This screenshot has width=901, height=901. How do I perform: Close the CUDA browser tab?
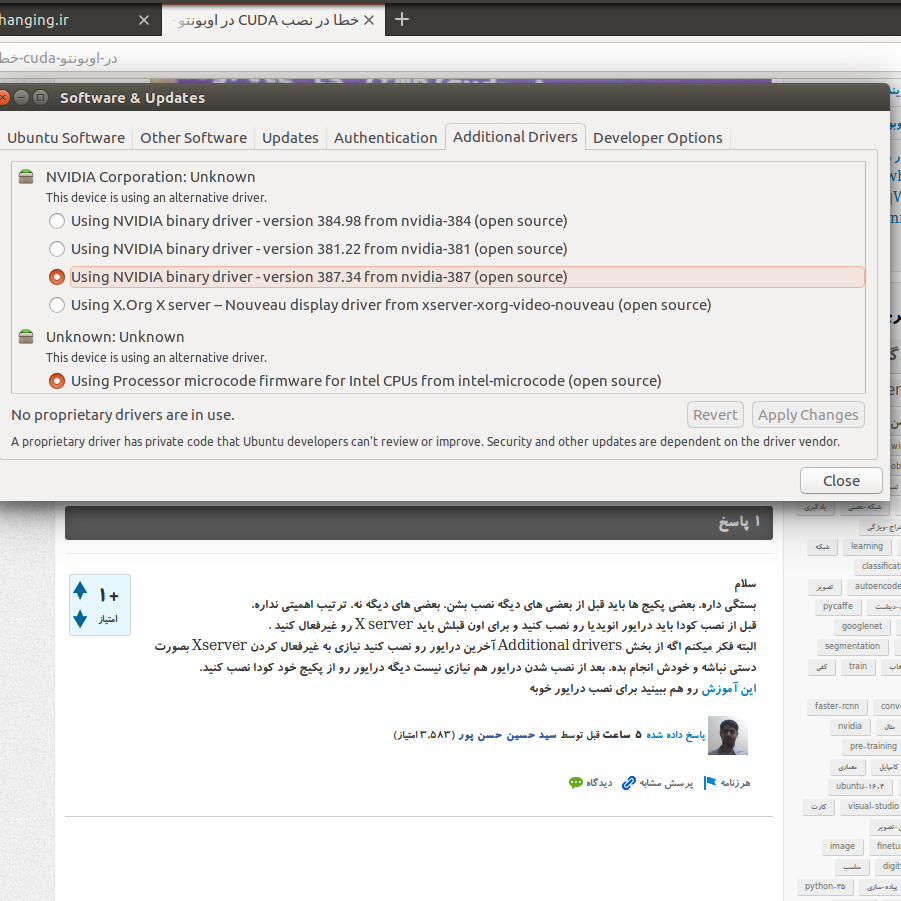(x=369, y=20)
